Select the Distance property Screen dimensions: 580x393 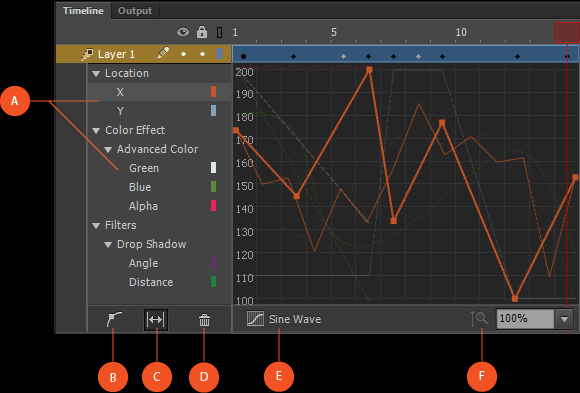(x=151, y=282)
